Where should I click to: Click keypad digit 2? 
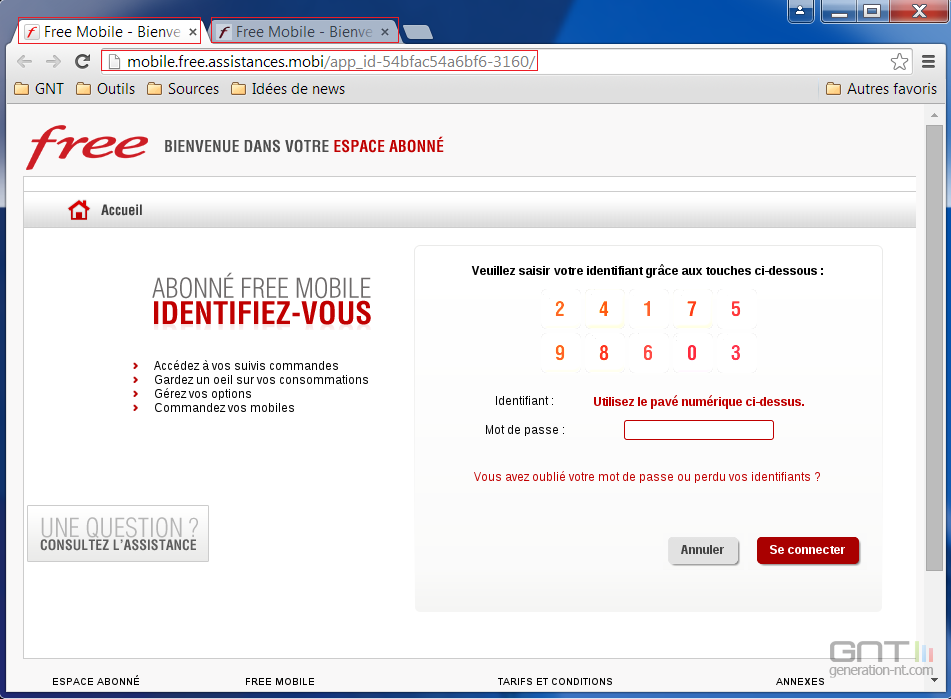560,309
